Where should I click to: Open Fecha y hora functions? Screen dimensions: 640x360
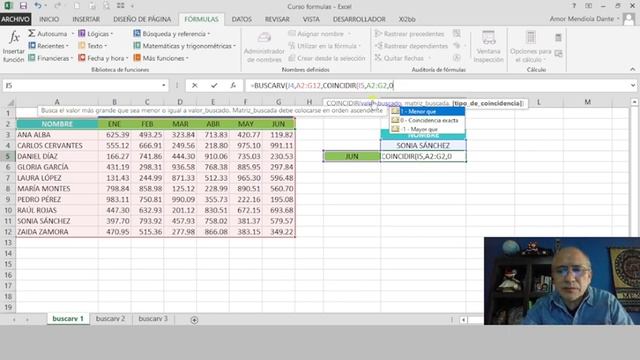103,58
